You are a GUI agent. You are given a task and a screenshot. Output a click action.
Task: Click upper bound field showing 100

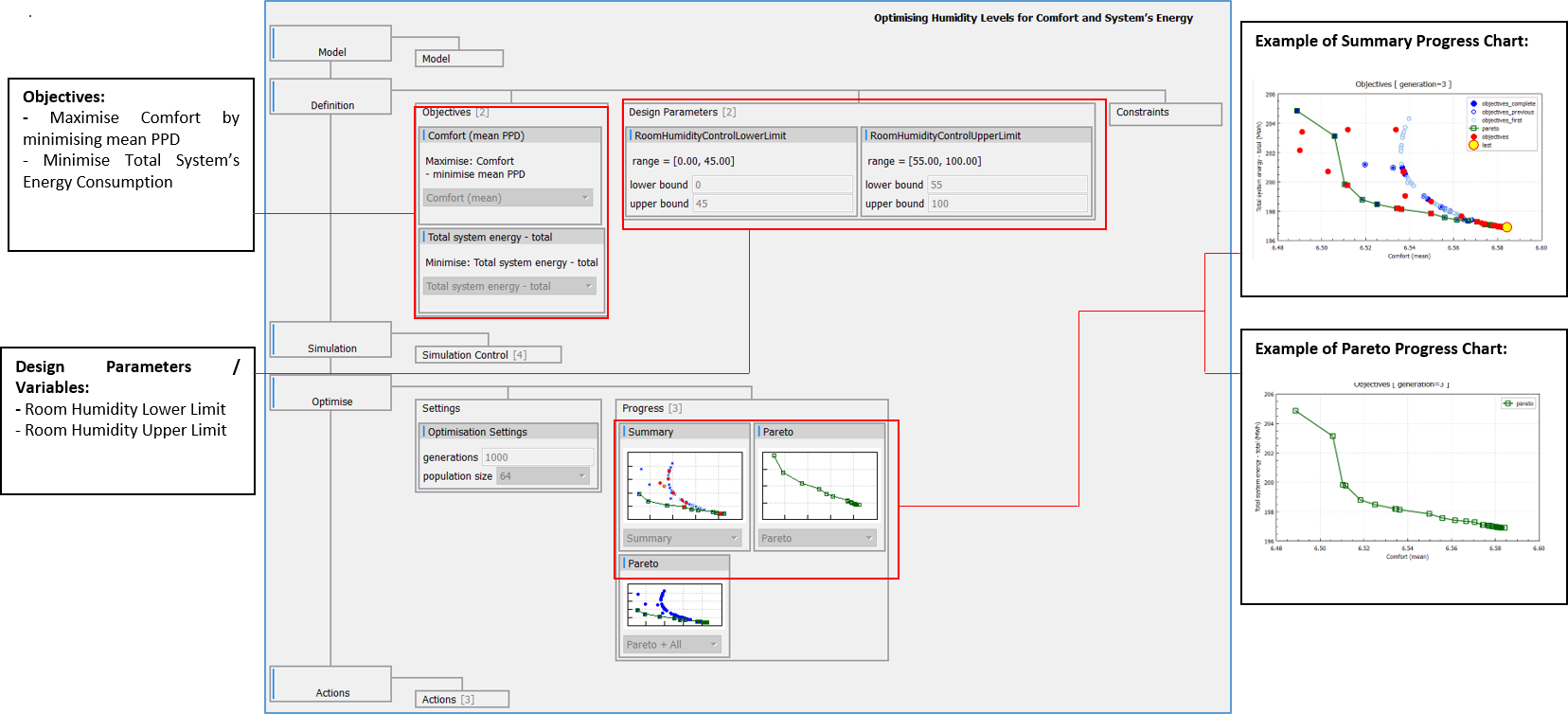(1007, 204)
